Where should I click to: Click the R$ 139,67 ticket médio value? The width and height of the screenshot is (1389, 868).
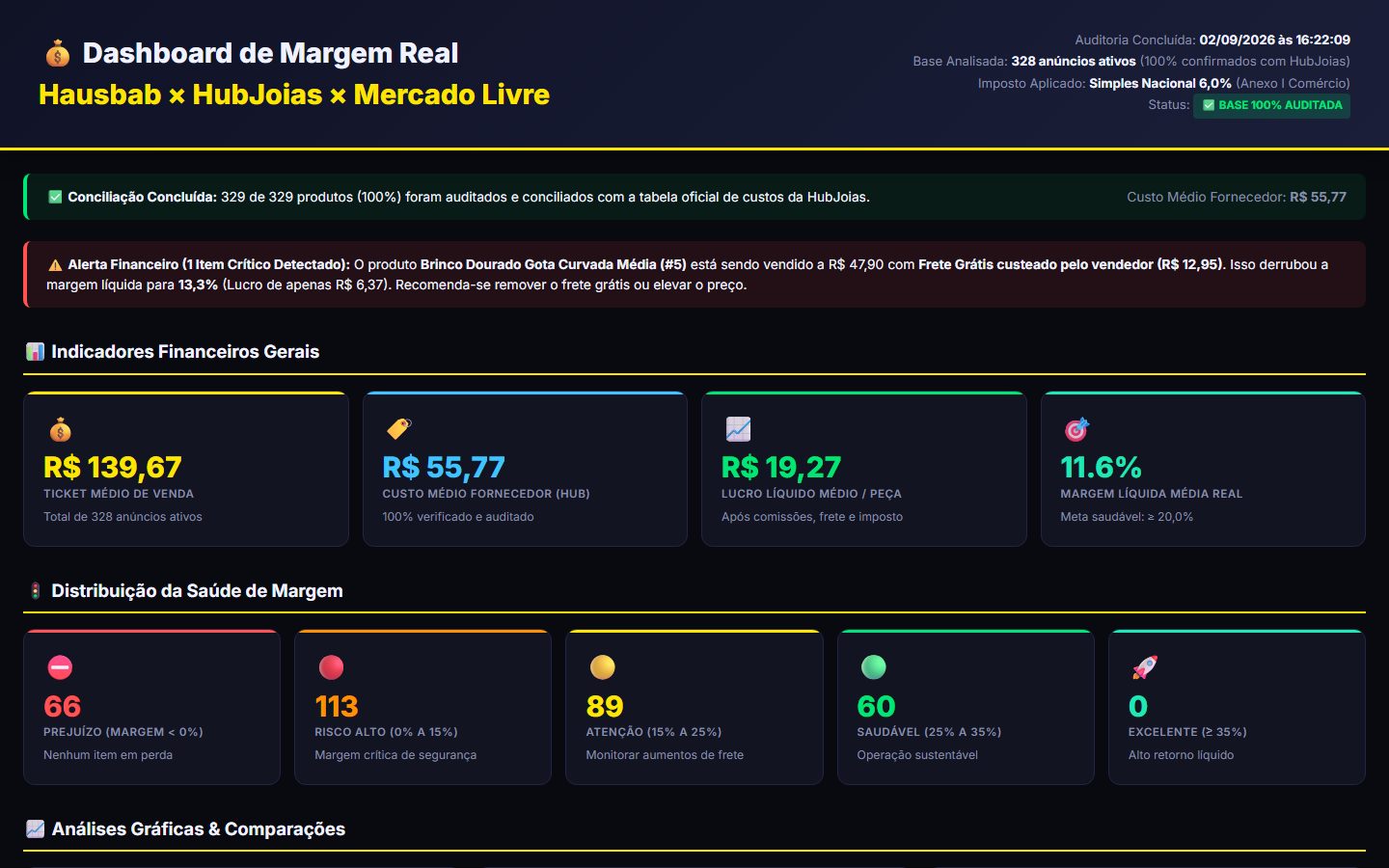tap(113, 468)
